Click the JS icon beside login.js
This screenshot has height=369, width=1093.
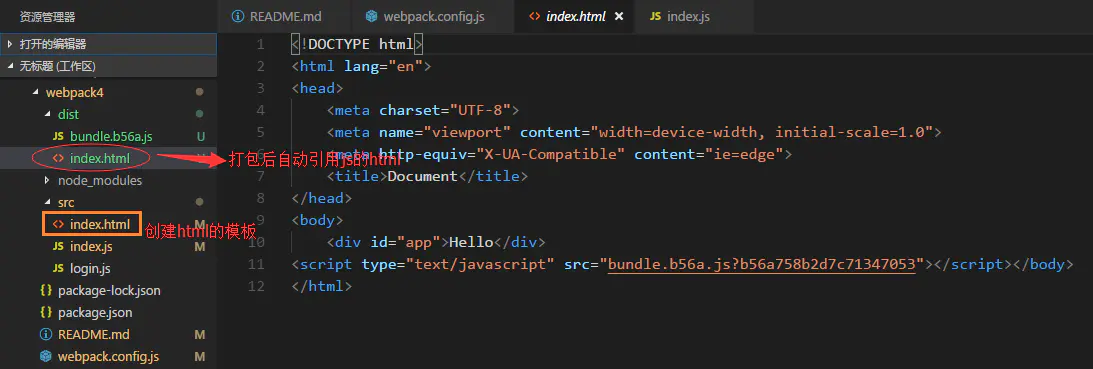click(x=59, y=269)
